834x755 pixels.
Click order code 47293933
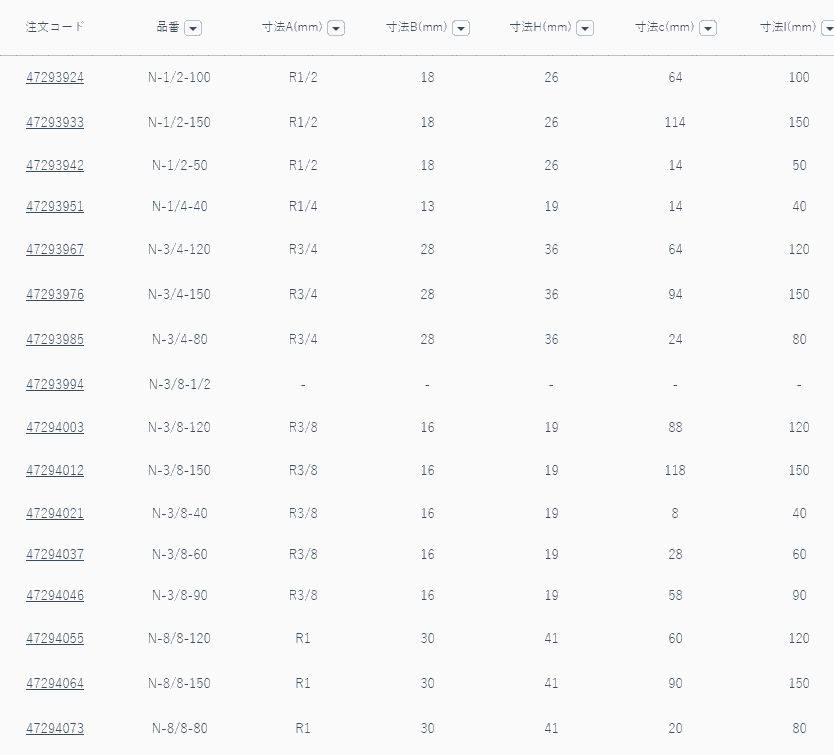coord(55,123)
